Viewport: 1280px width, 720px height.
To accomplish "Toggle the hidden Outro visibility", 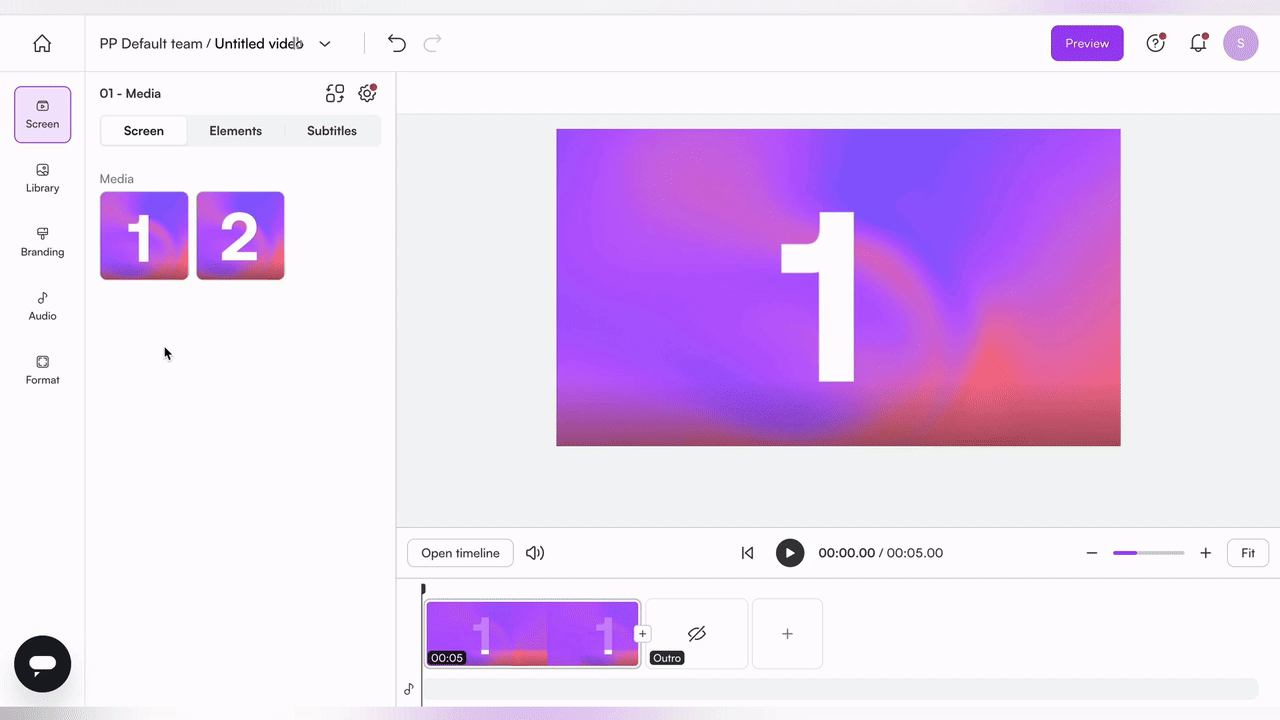I will [697, 633].
